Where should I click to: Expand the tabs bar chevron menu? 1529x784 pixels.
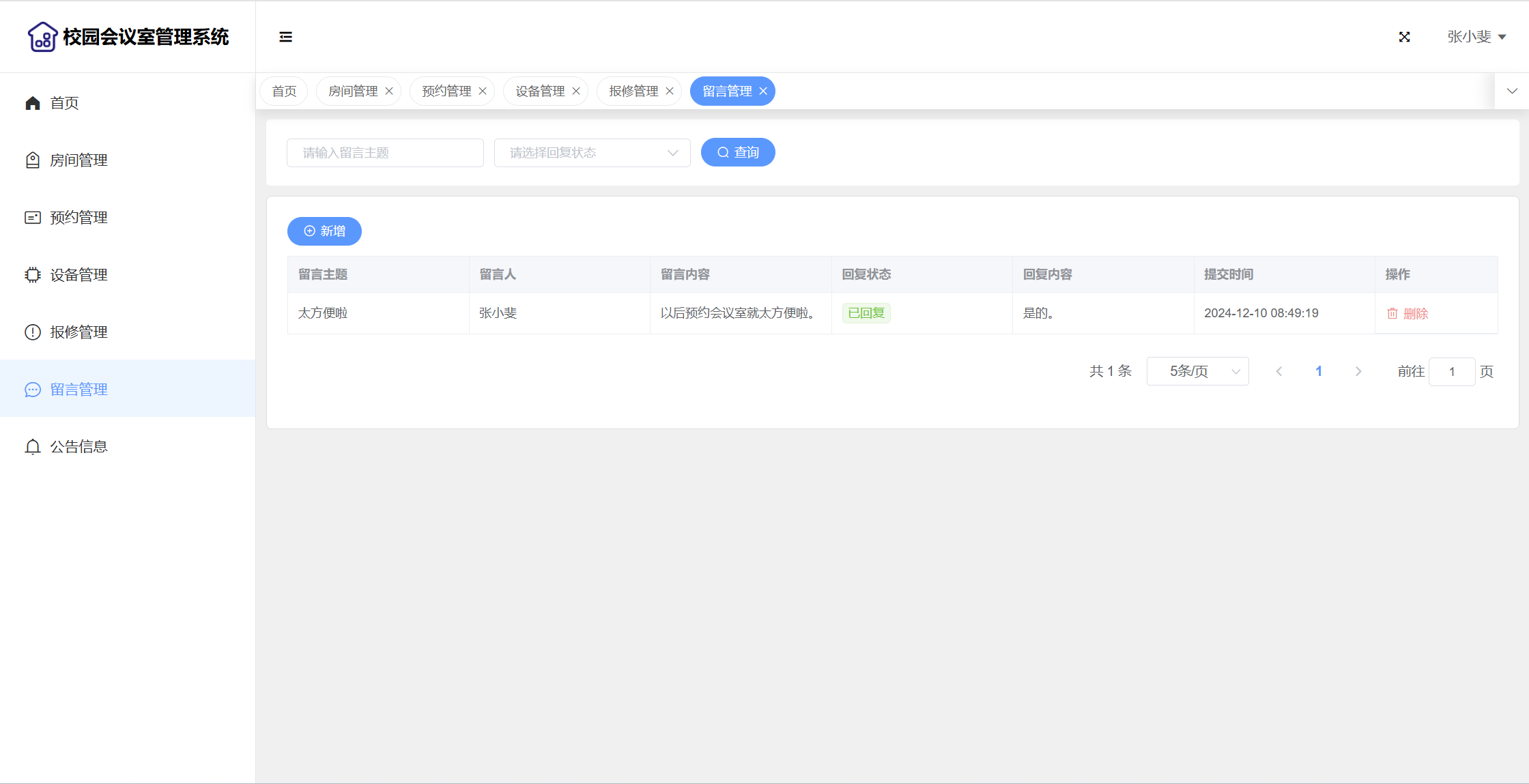(1512, 91)
